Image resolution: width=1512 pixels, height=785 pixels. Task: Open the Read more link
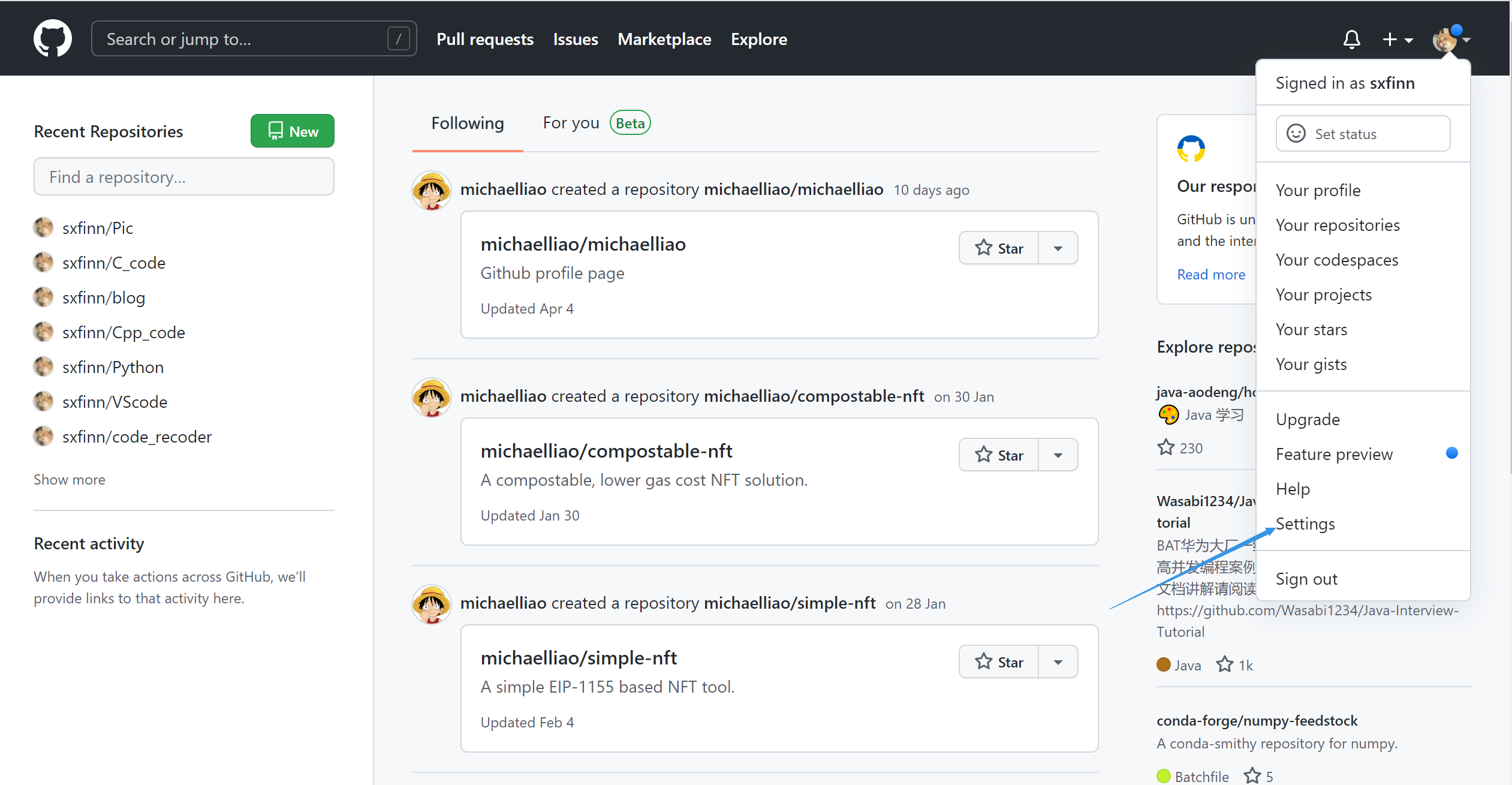click(1211, 275)
